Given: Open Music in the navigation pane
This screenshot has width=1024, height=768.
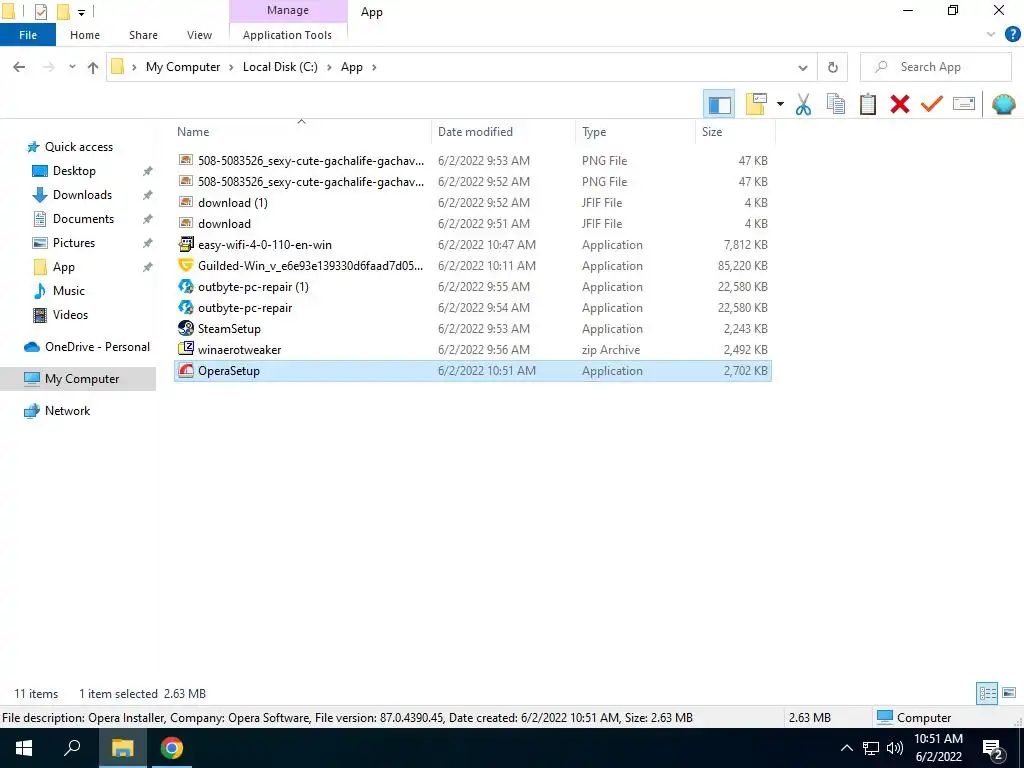Looking at the screenshot, I should pos(69,291).
